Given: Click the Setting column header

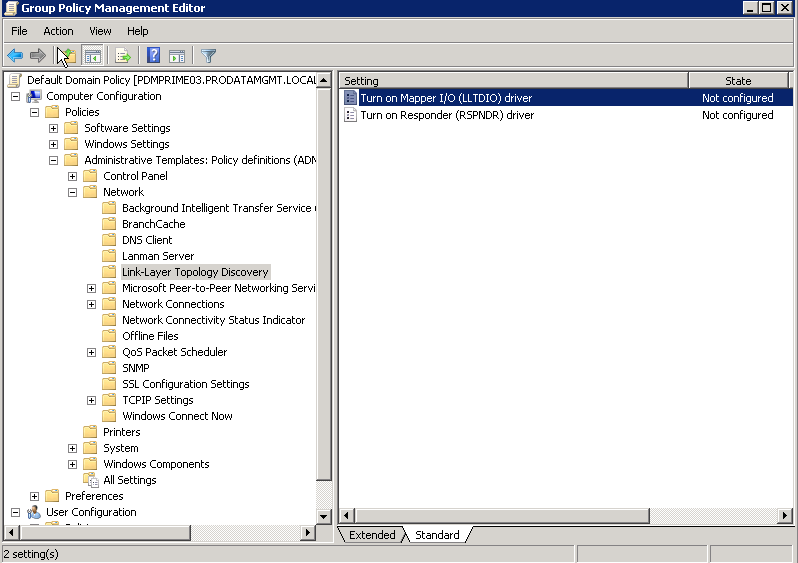Looking at the screenshot, I should click(x=513, y=81).
